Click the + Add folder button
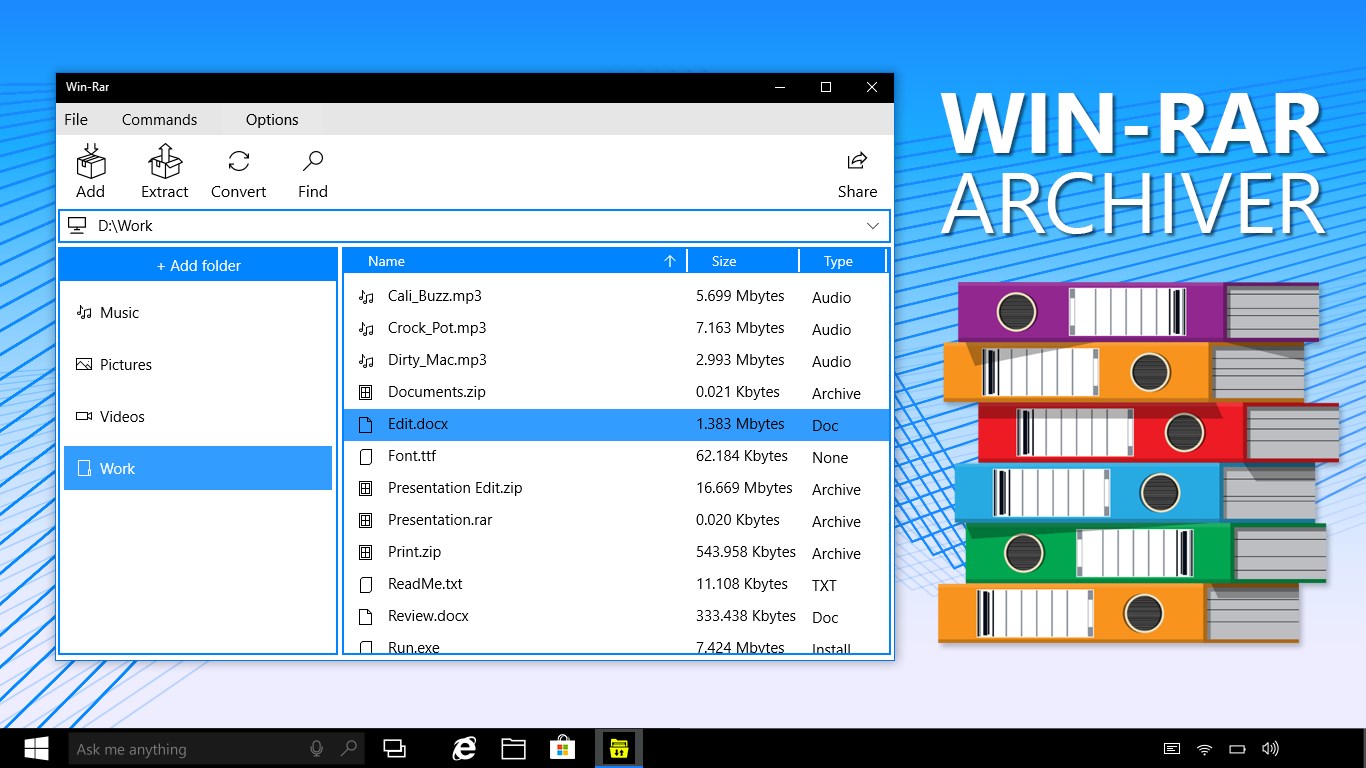Viewport: 1366px width, 768px height. 198,265
